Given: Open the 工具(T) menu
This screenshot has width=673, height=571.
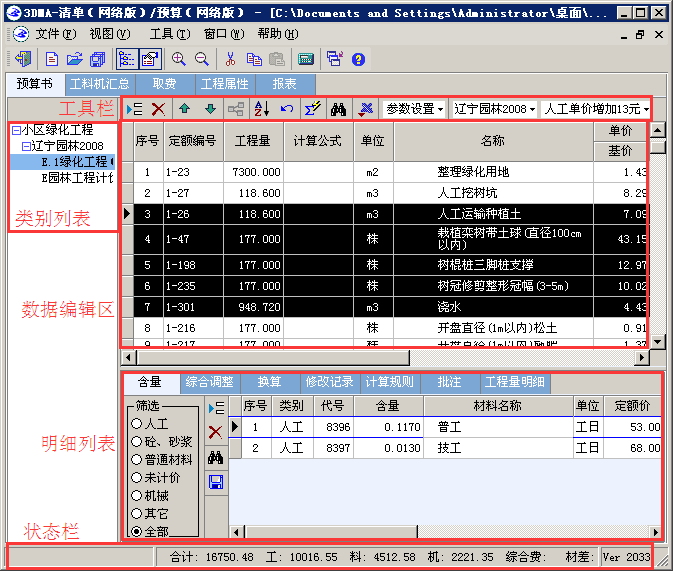Looking at the screenshot, I should tap(170, 34).
